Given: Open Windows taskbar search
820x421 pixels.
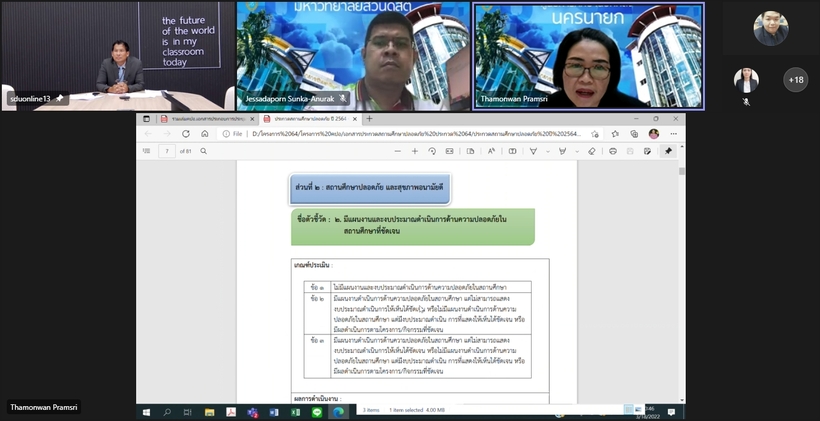Looking at the screenshot, I should 167,412.
